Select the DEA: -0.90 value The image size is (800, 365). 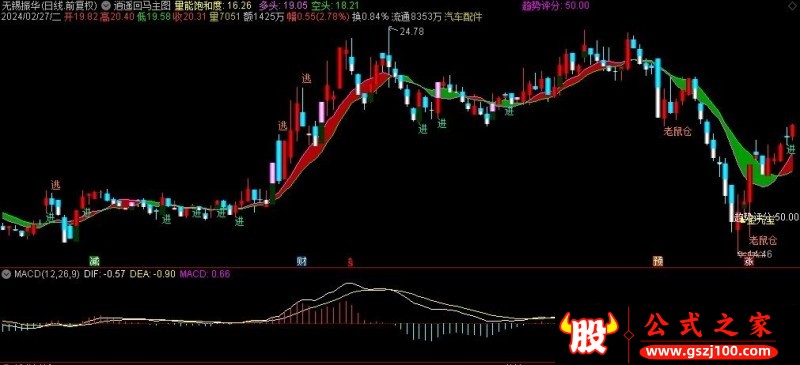click(153, 274)
